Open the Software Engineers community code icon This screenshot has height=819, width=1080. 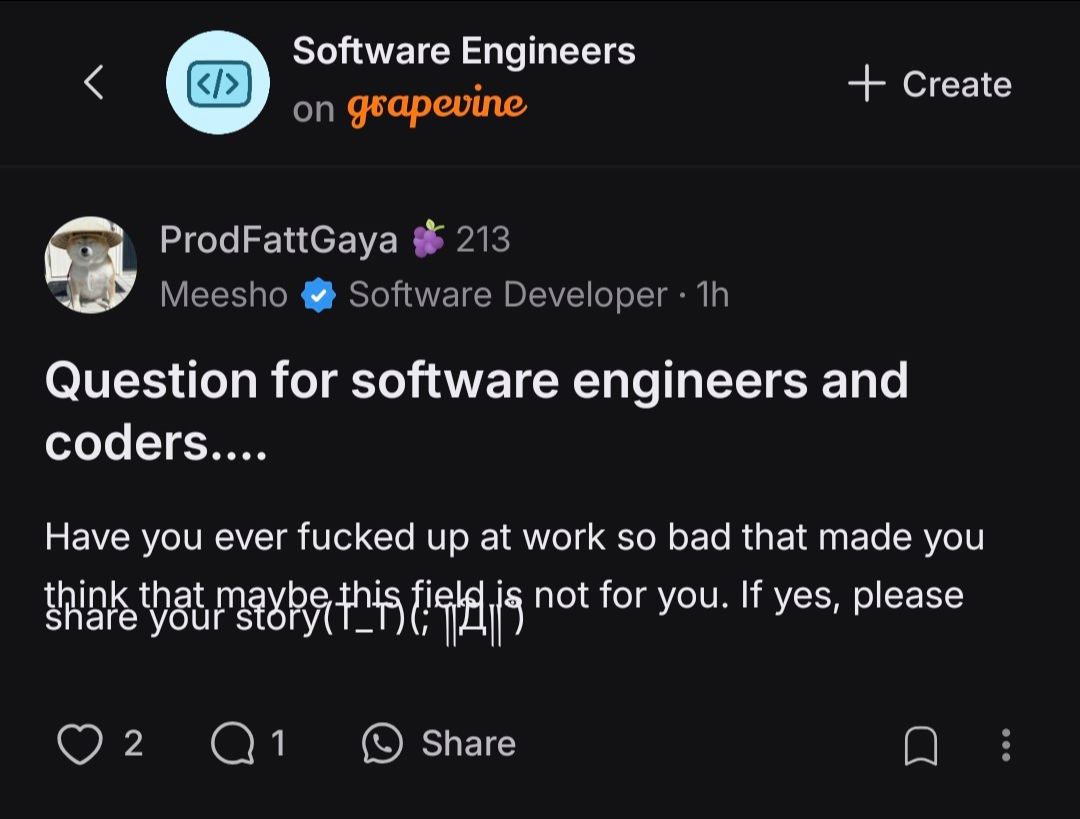coord(217,83)
